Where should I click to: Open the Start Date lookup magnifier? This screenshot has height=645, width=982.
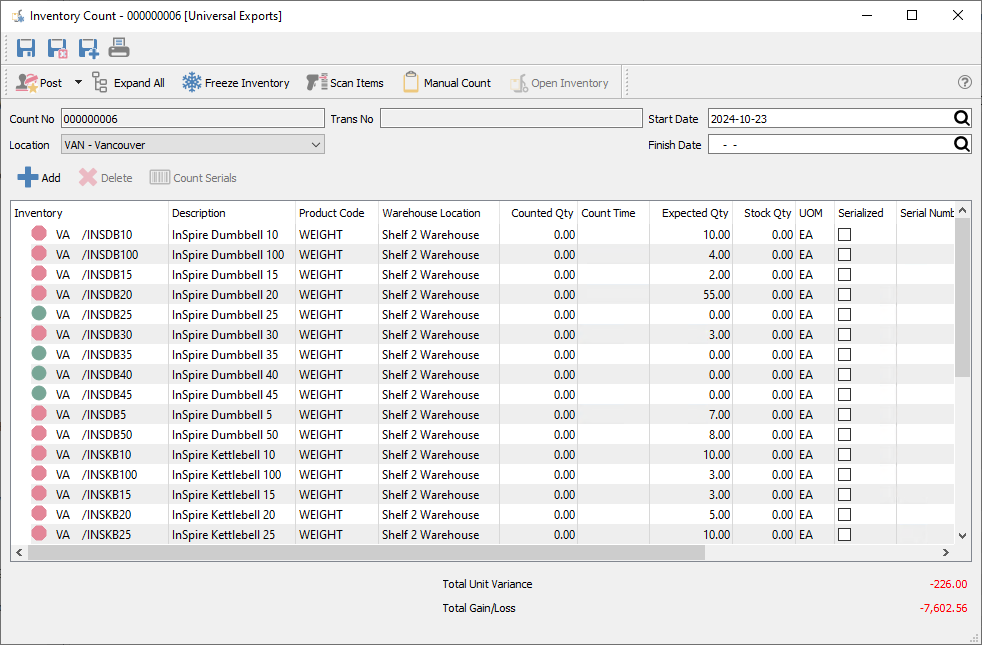(961, 118)
